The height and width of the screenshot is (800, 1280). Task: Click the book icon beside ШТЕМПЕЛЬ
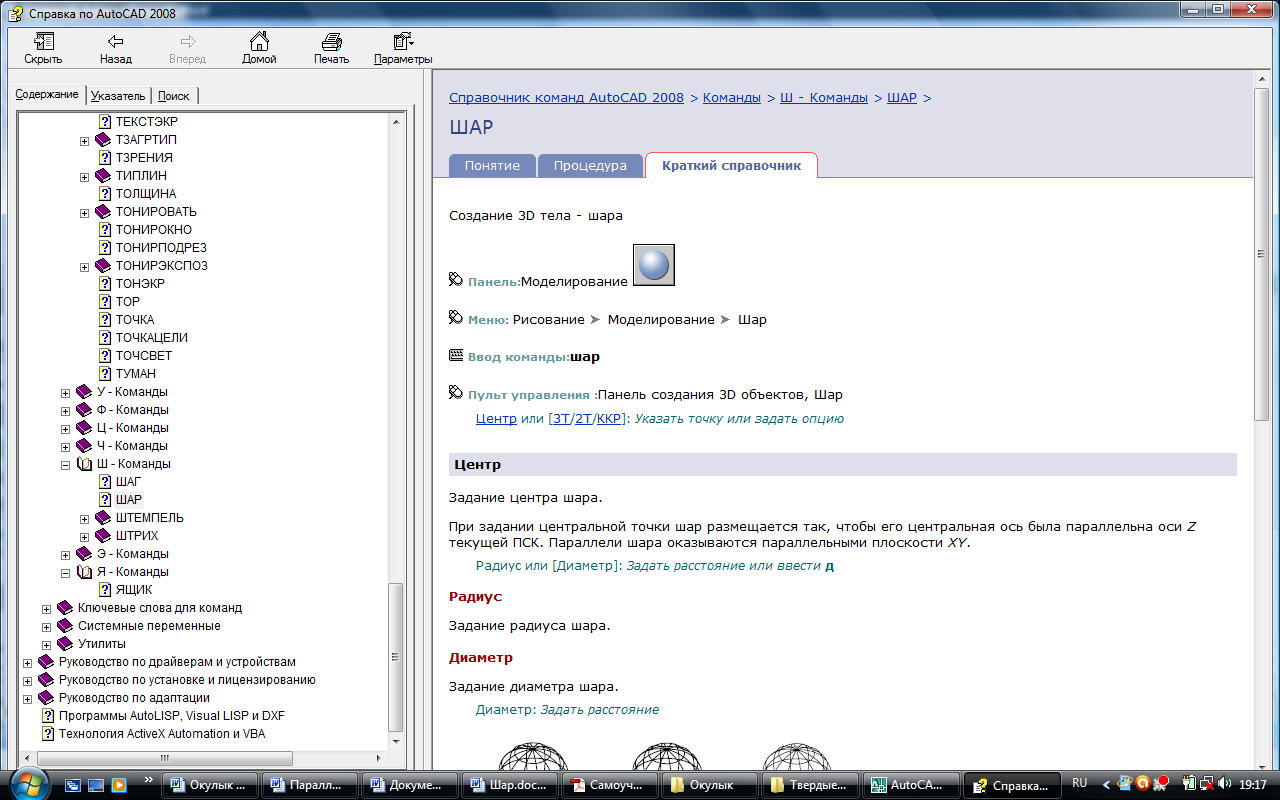103,518
